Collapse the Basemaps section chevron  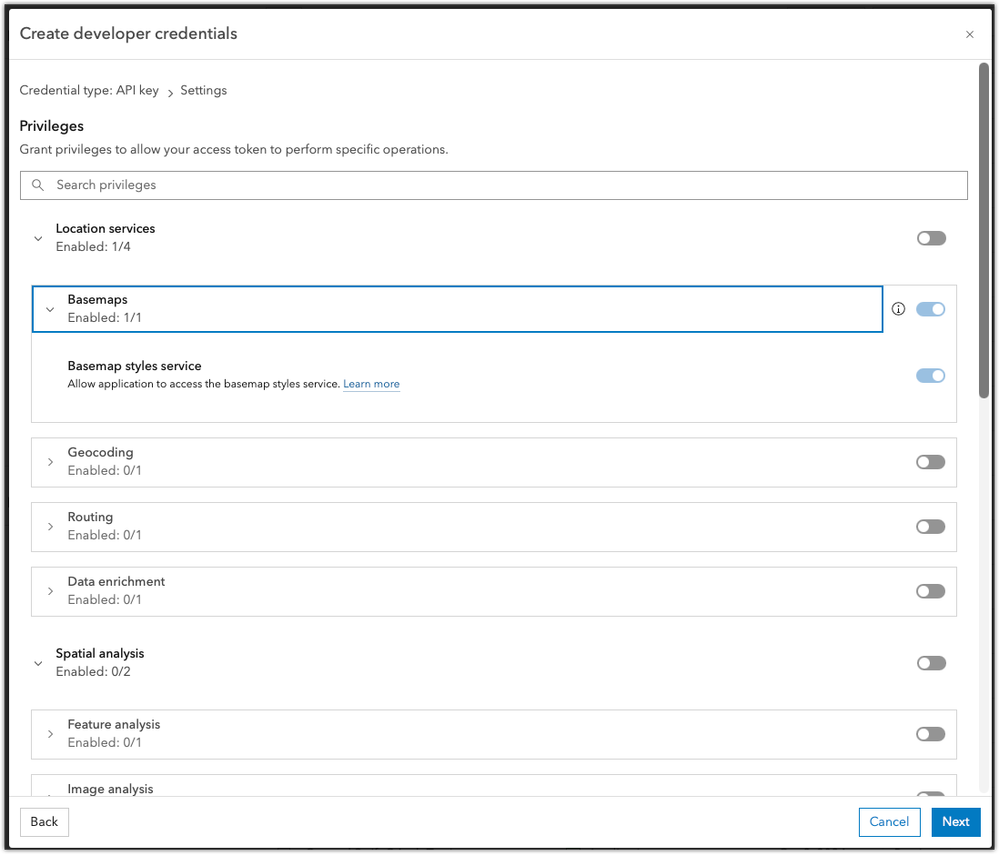(50, 309)
